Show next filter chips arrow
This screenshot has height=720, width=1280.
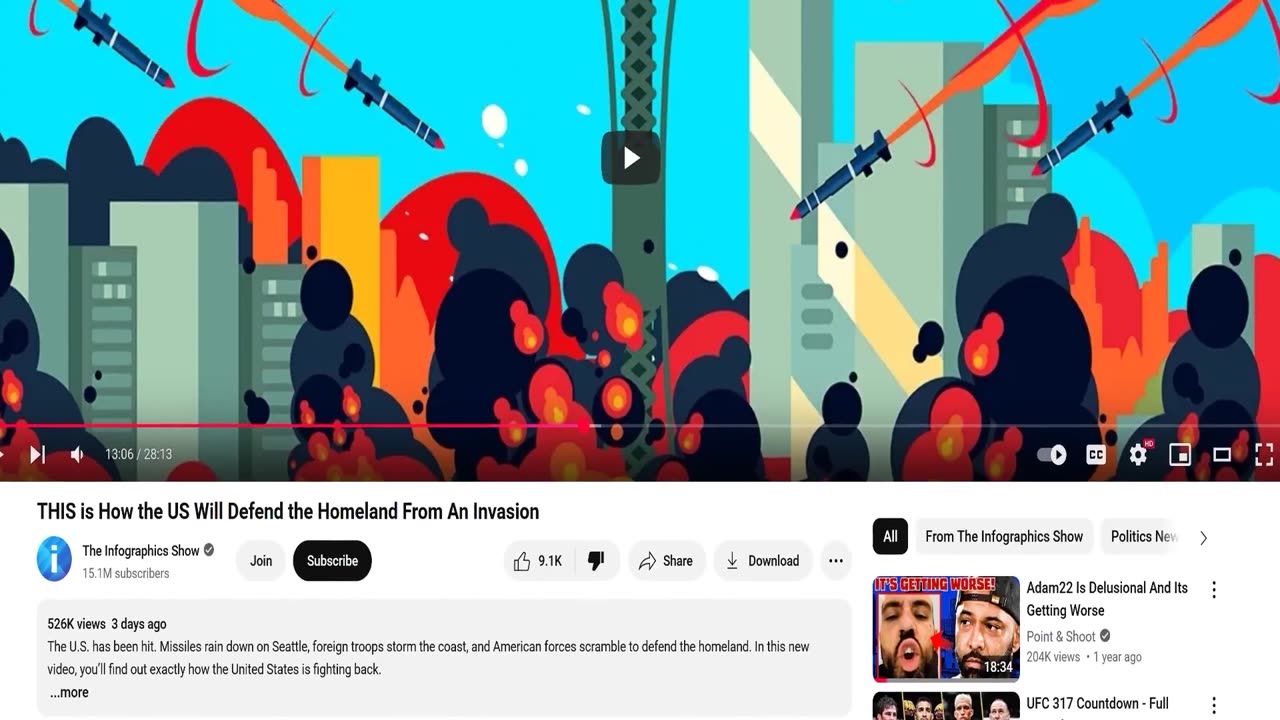(1203, 537)
